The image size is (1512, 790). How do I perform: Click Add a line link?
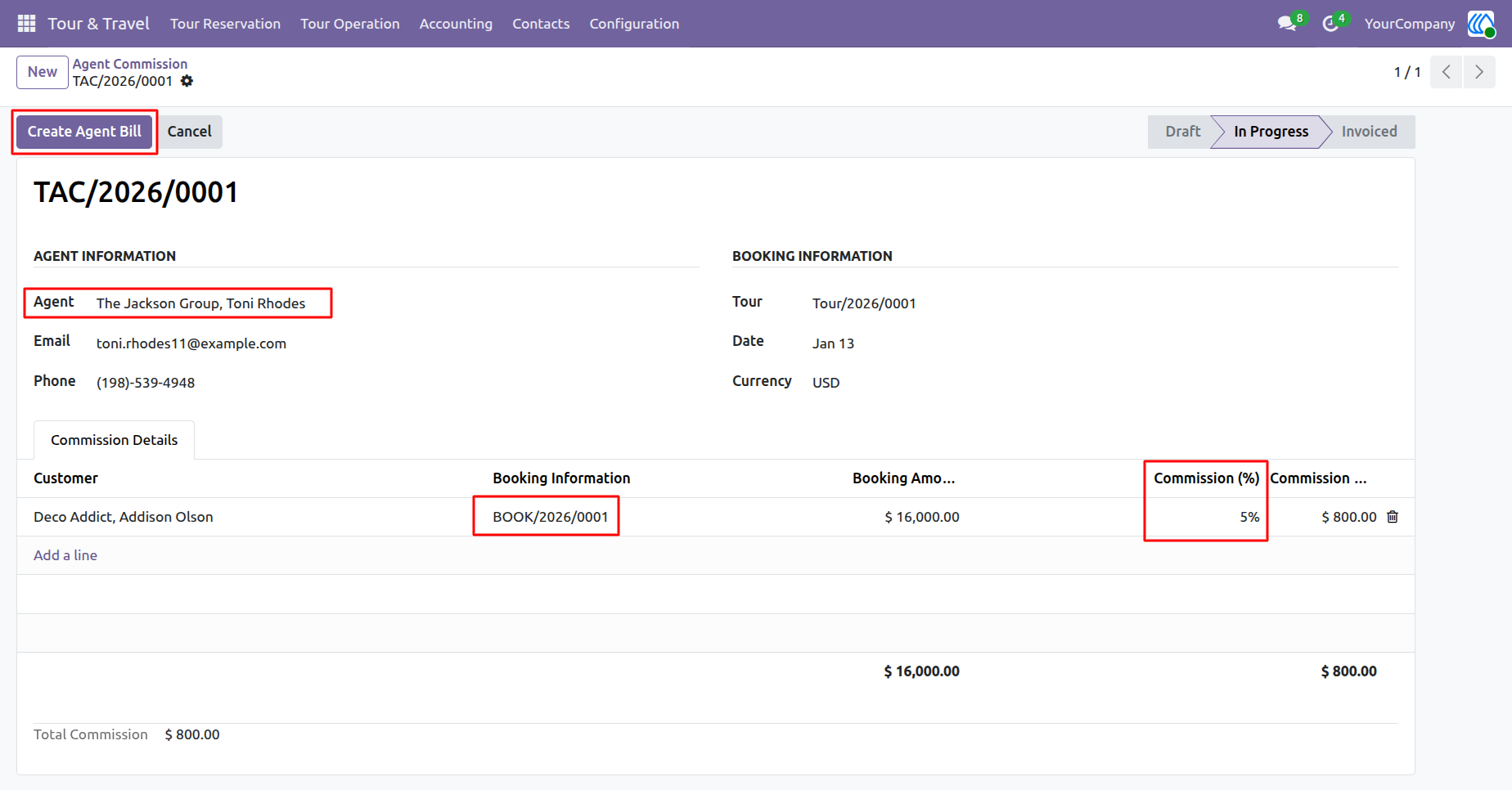tap(65, 555)
